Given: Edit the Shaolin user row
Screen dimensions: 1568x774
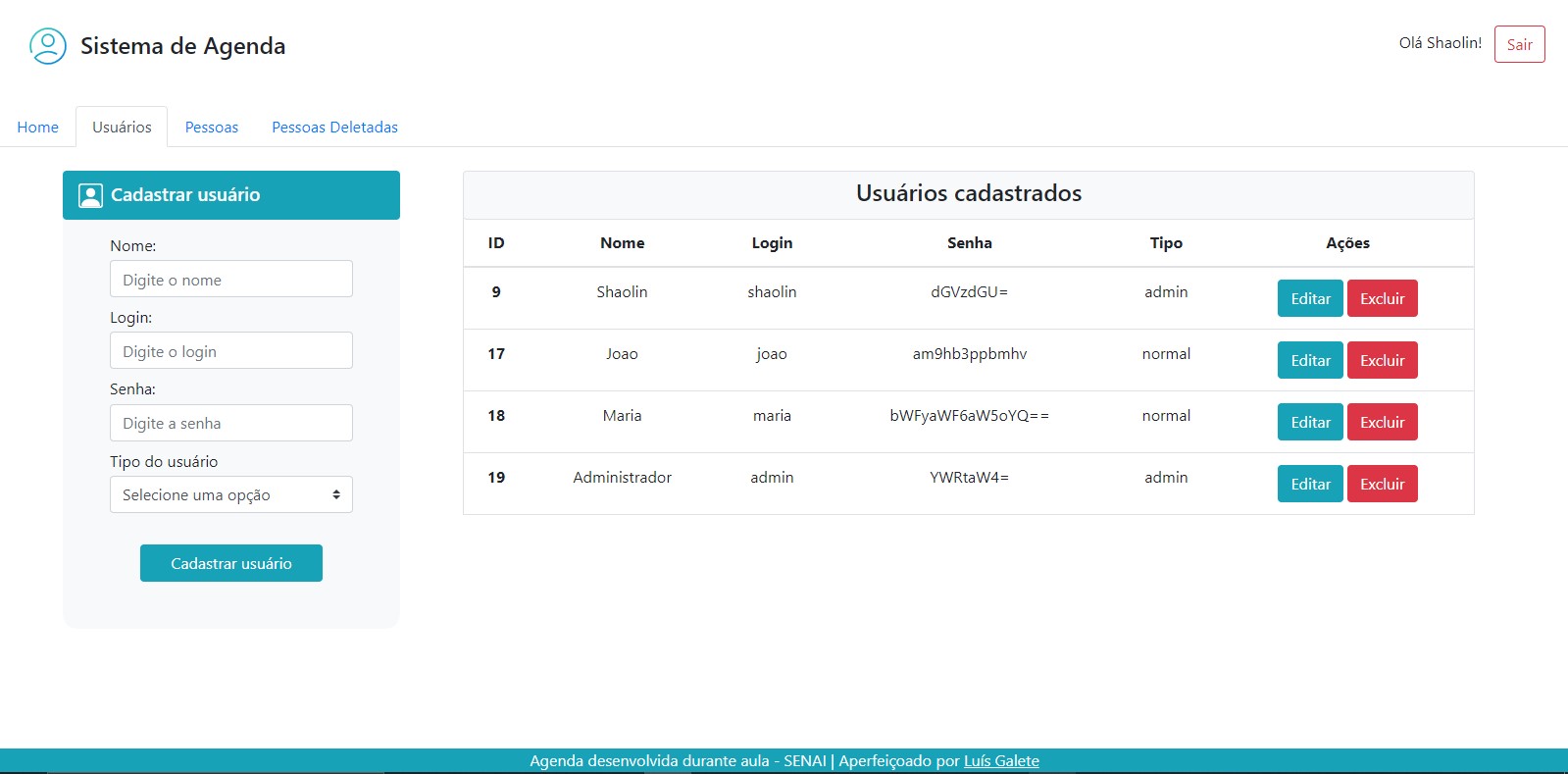Looking at the screenshot, I should [x=1310, y=298].
